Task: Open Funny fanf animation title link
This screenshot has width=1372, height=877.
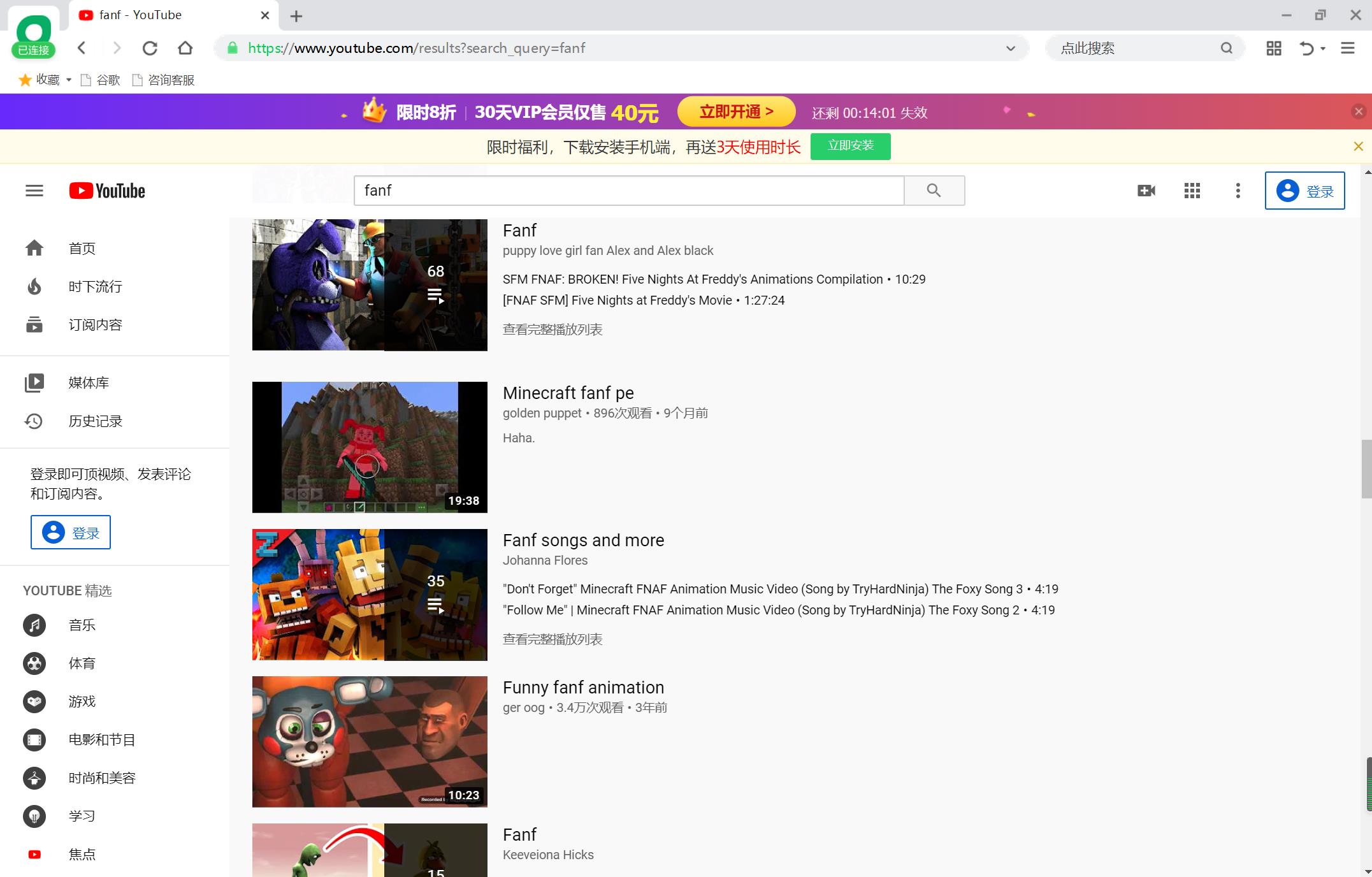Action: (583, 687)
